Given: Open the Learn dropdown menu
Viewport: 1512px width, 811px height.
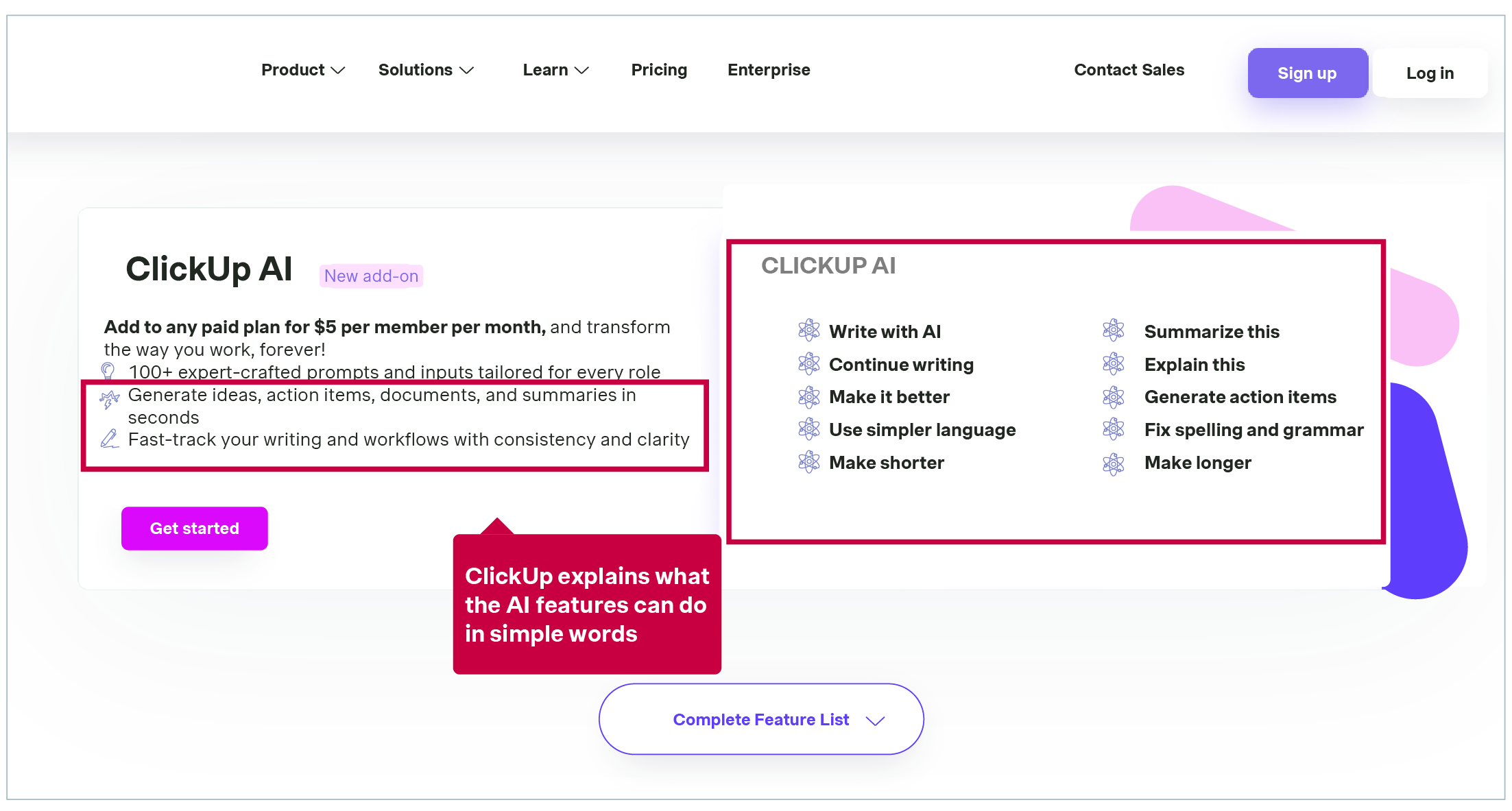Looking at the screenshot, I should 555,70.
